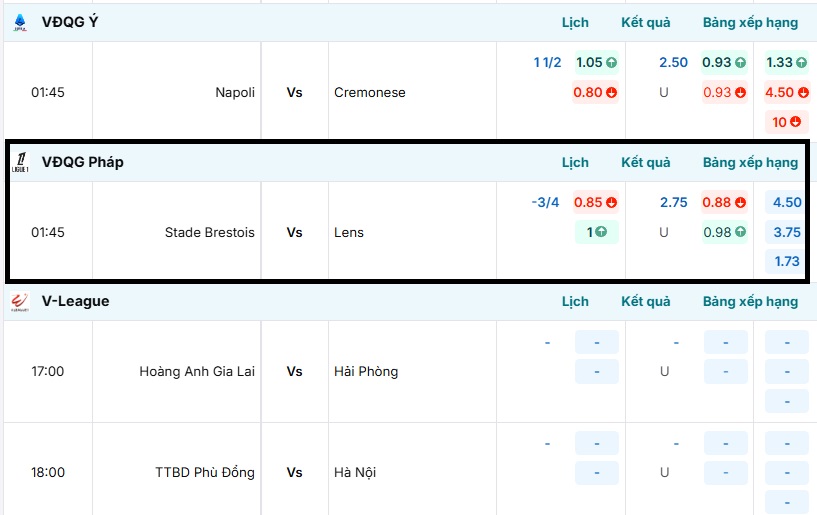Open Kết quả for VĐQG Pháp
The height and width of the screenshot is (515, 817).
645,162
